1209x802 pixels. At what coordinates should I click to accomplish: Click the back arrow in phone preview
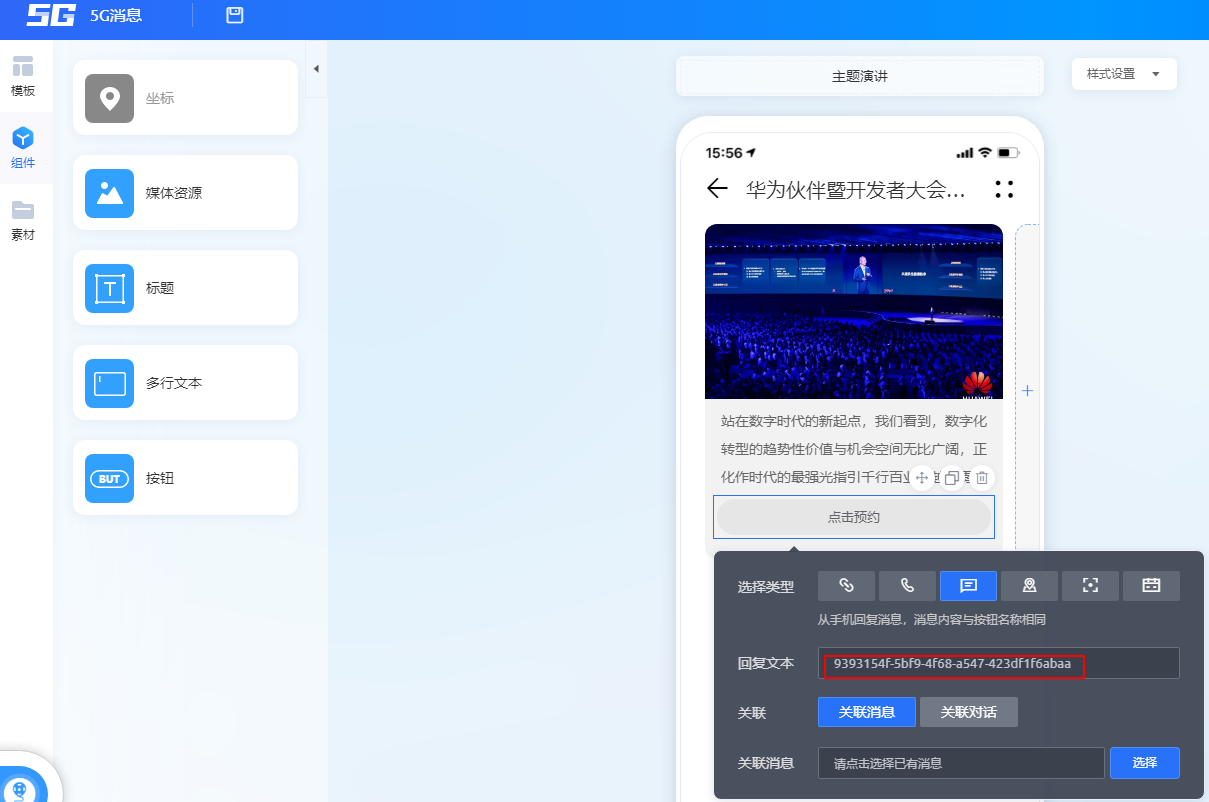pos(716,189)
